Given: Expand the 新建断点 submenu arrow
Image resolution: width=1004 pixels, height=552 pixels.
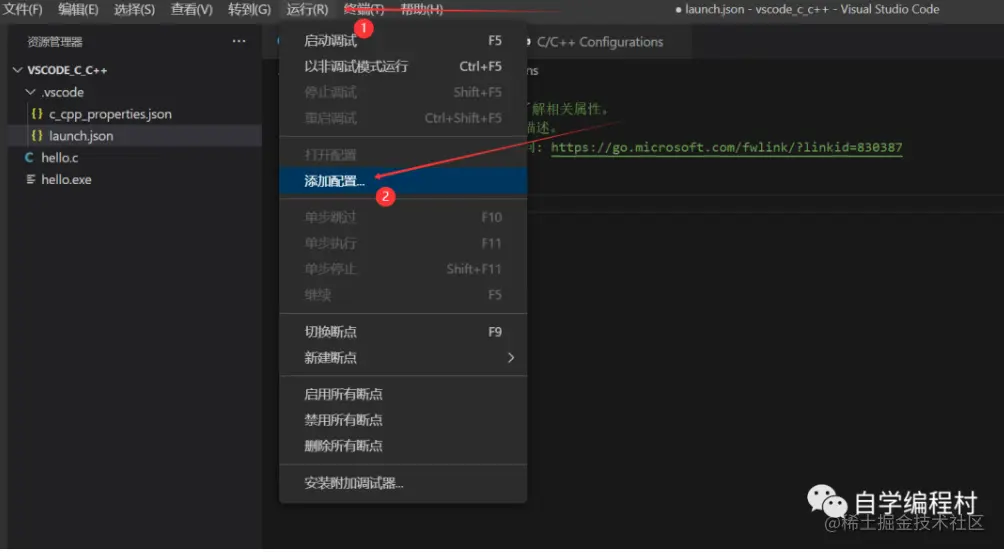Looking at the screenshot, I should [511, 358].
